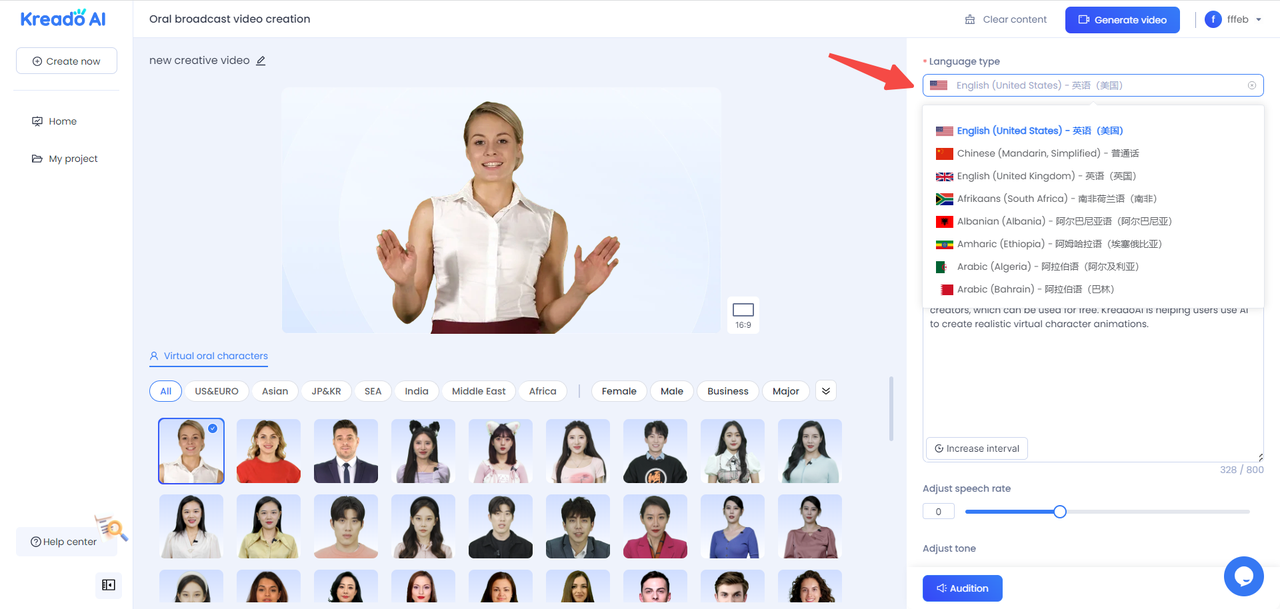Filter characters by All
Viewport: 1280px width, 609px height.
pos(165,391)
